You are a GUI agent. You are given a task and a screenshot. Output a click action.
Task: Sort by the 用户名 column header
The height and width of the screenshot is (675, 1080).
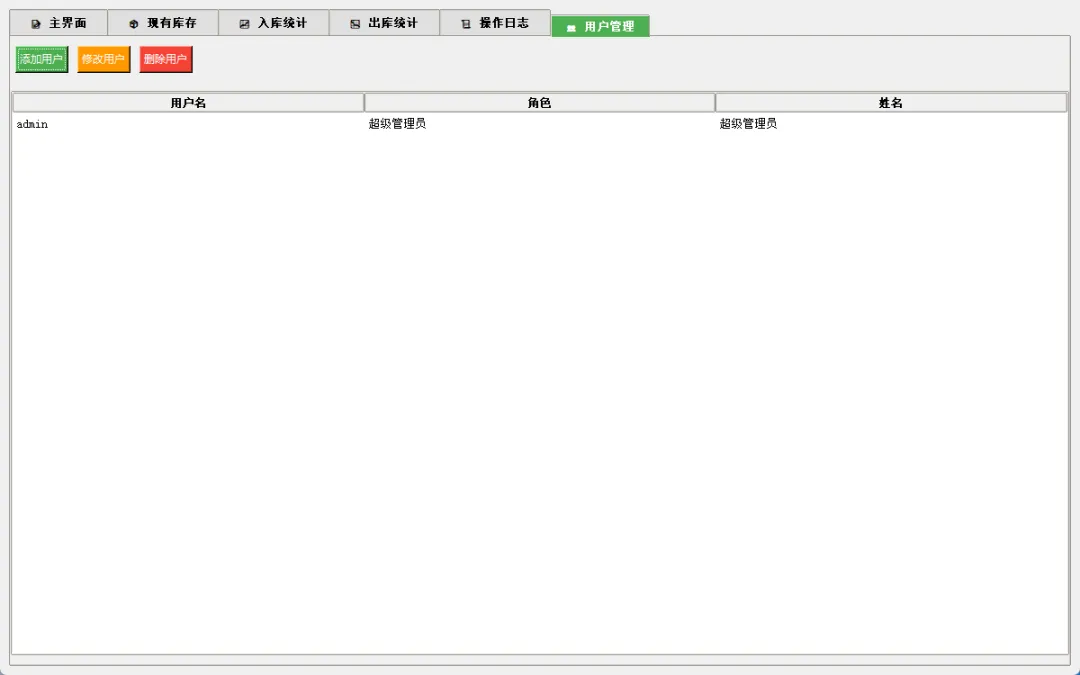[x=188, y=103]
